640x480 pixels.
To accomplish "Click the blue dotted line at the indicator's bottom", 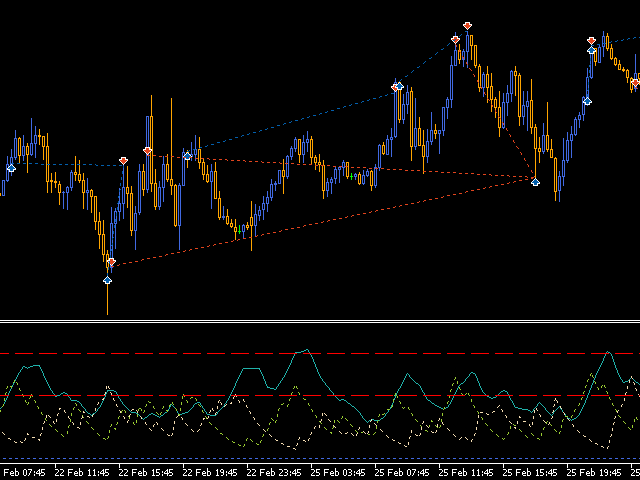I will coord(320,458).
